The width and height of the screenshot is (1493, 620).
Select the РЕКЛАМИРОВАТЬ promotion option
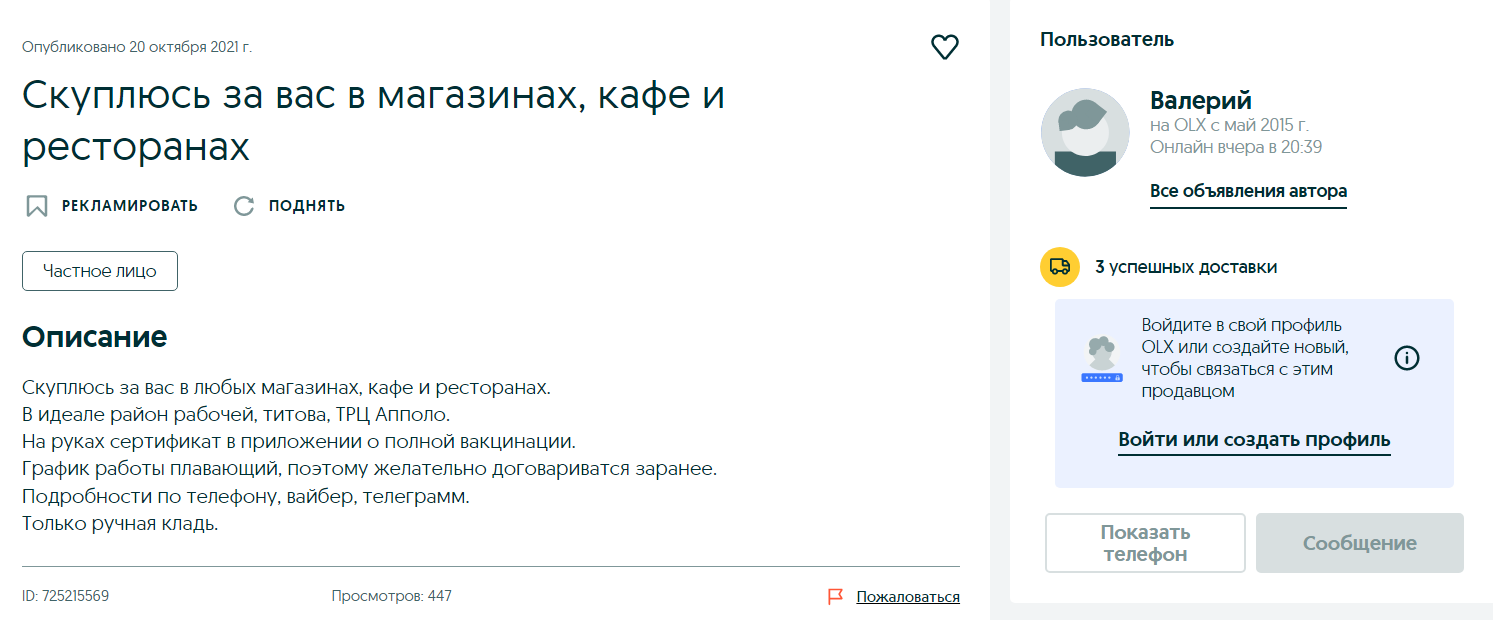pyautogui.click(x=130, y=204)
